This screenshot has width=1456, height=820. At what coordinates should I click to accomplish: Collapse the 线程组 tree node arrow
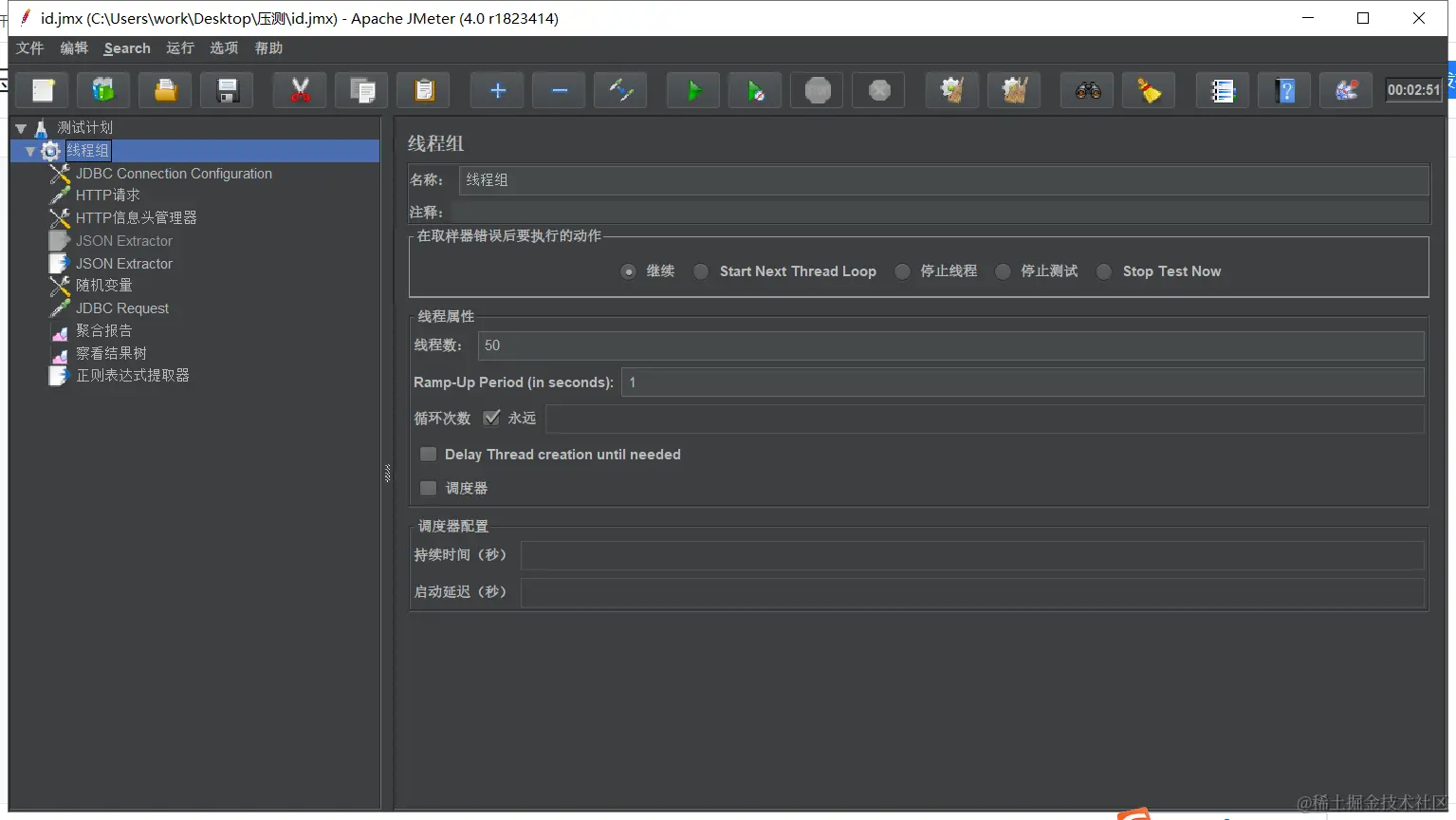pos(30,151)
